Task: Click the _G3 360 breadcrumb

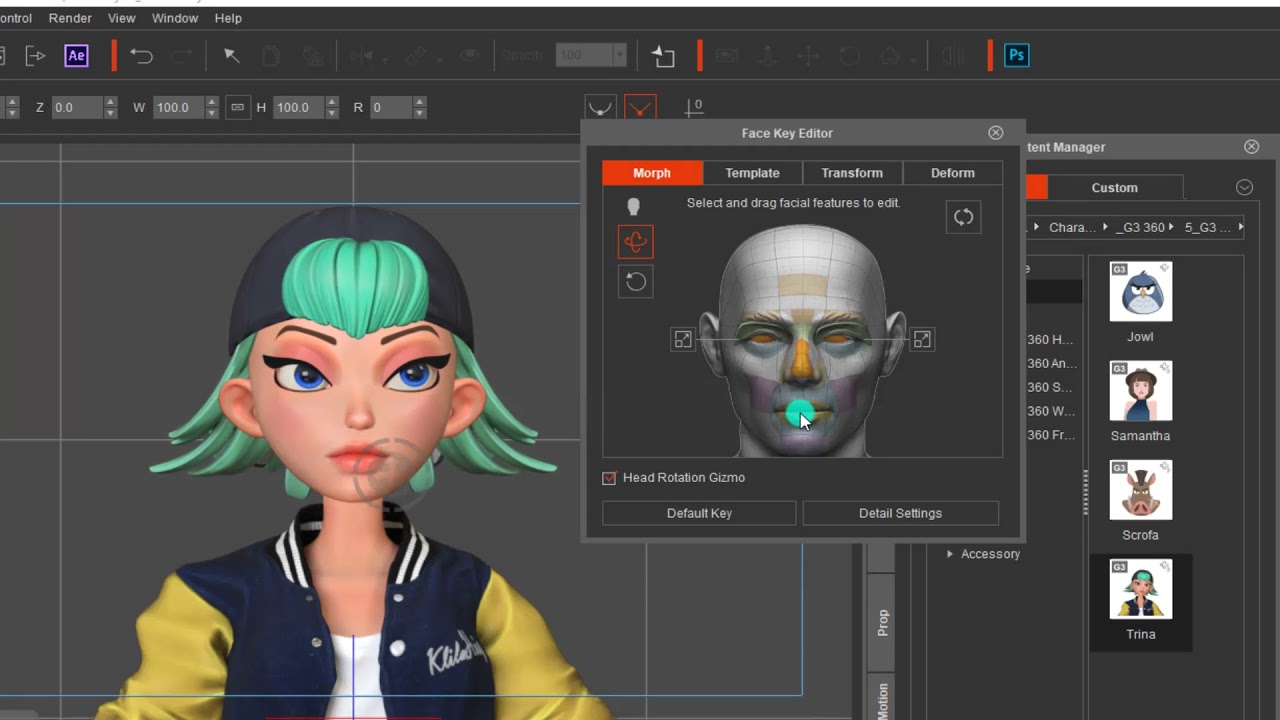Action: pyautogui.click(x=1141, y=227)
